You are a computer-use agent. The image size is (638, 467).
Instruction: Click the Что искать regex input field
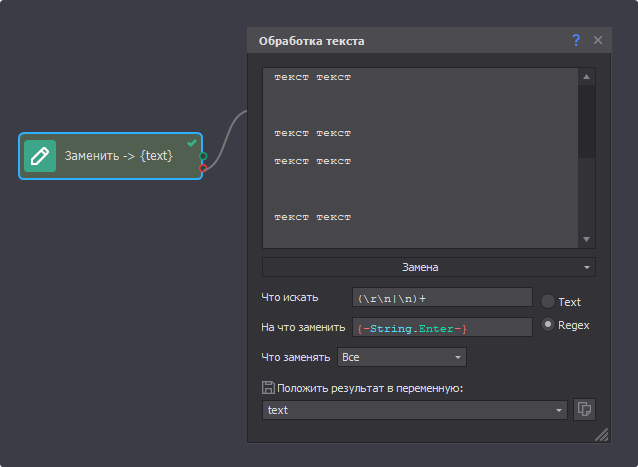pyautogui.click(x=441, y=297)
